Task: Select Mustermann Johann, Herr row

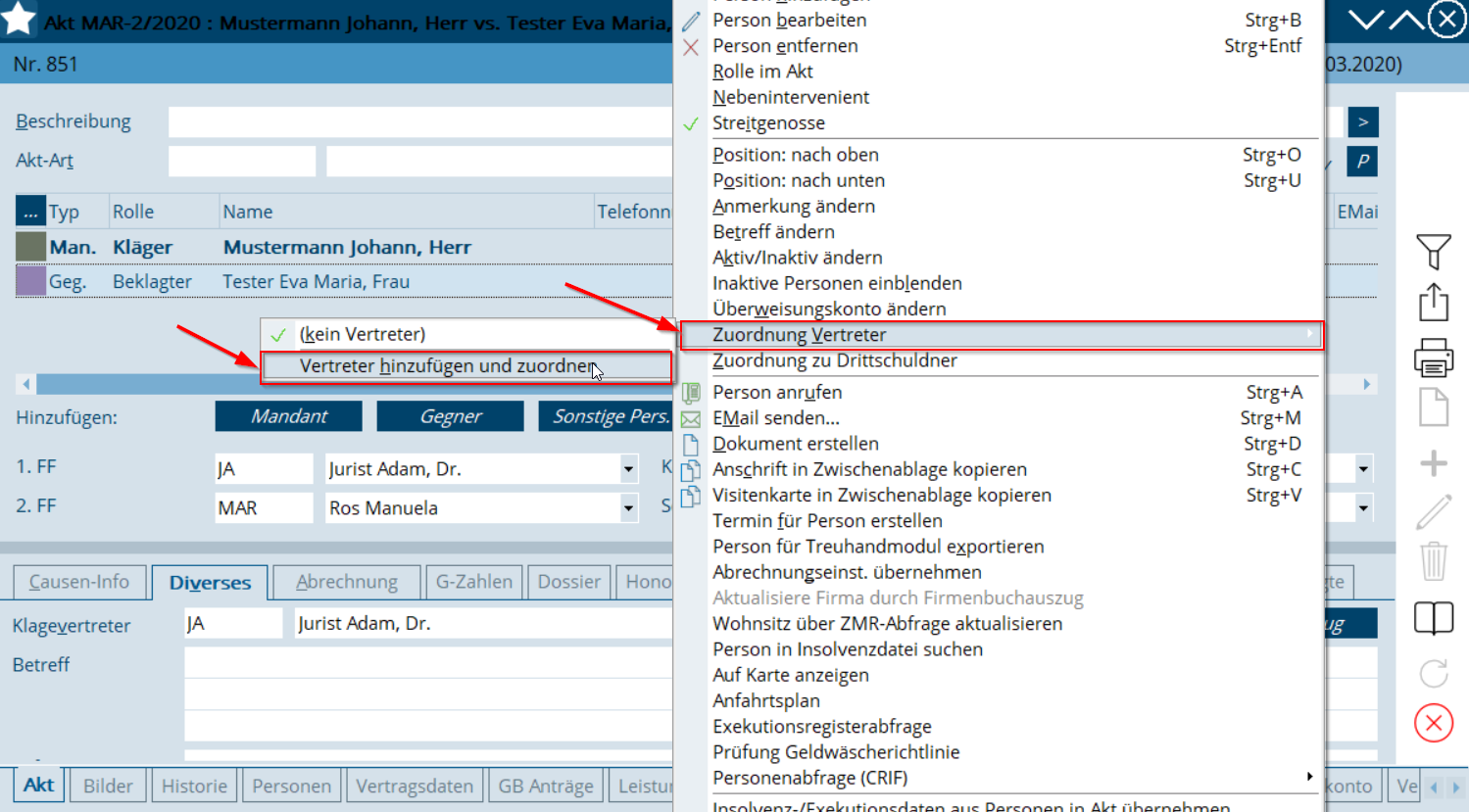Action: tap(343, 247)
